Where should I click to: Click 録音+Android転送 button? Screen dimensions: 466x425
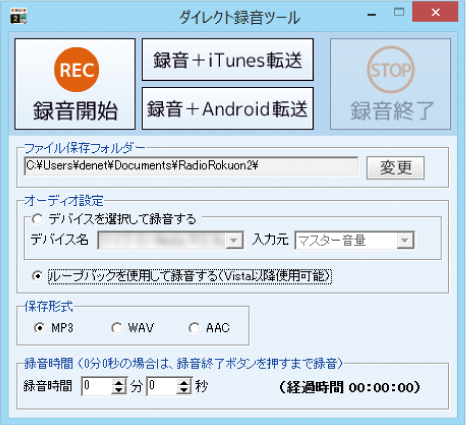228,108
